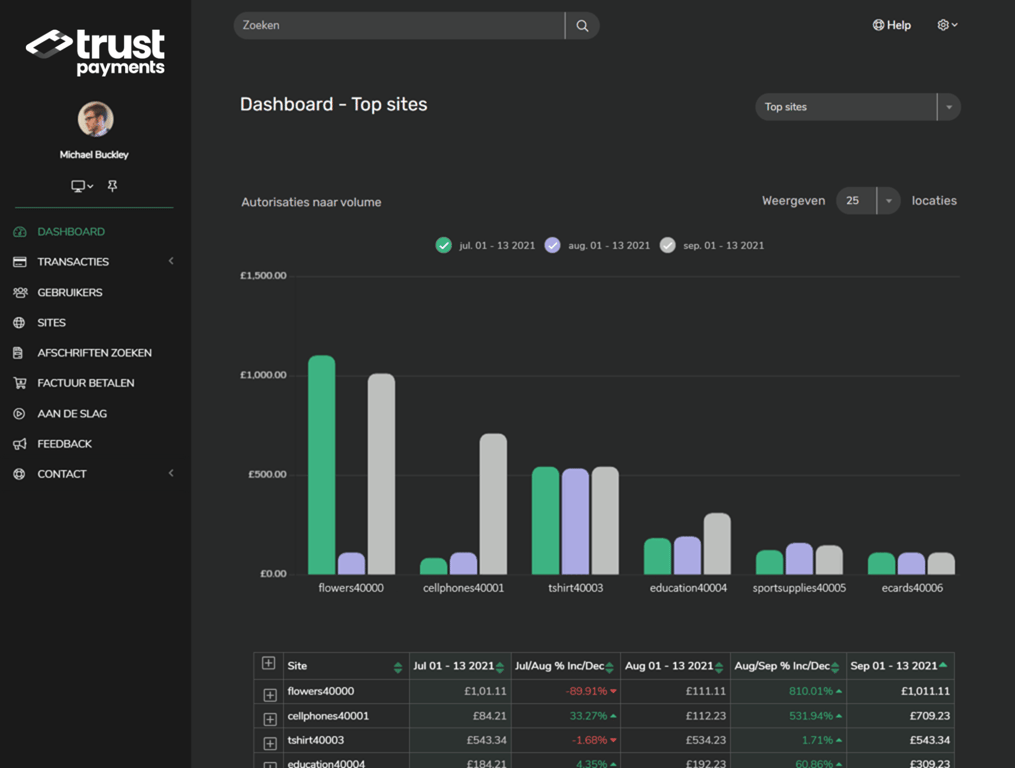The image size is (1015, 768).
Task: Click the Gebruikers people icon
Action: point(19,293)
